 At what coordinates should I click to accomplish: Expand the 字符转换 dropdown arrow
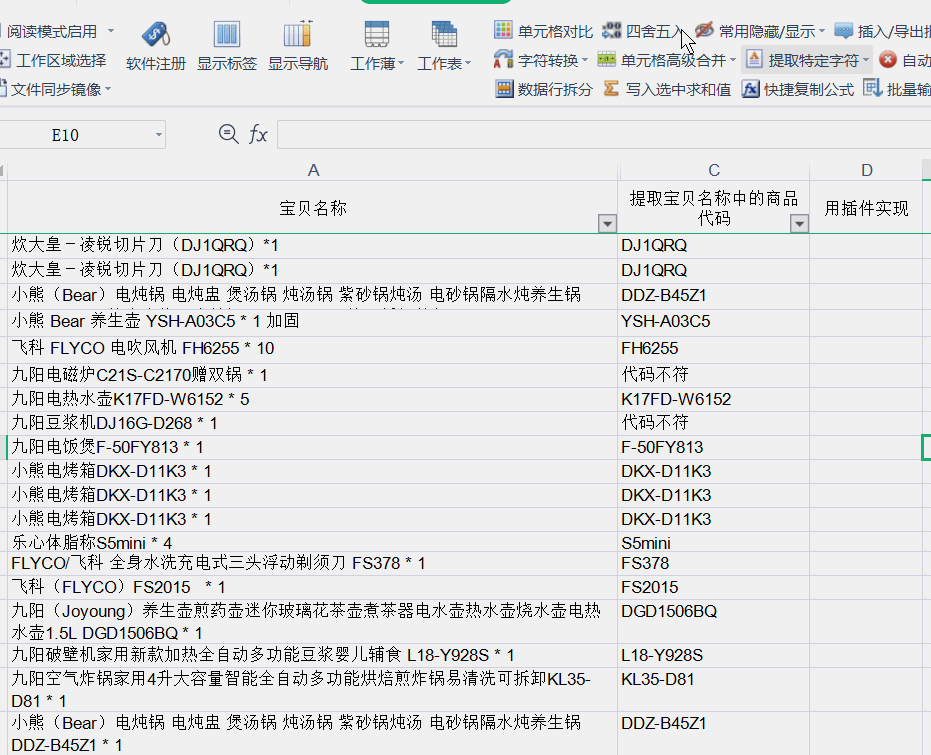(x=585, y=60)
